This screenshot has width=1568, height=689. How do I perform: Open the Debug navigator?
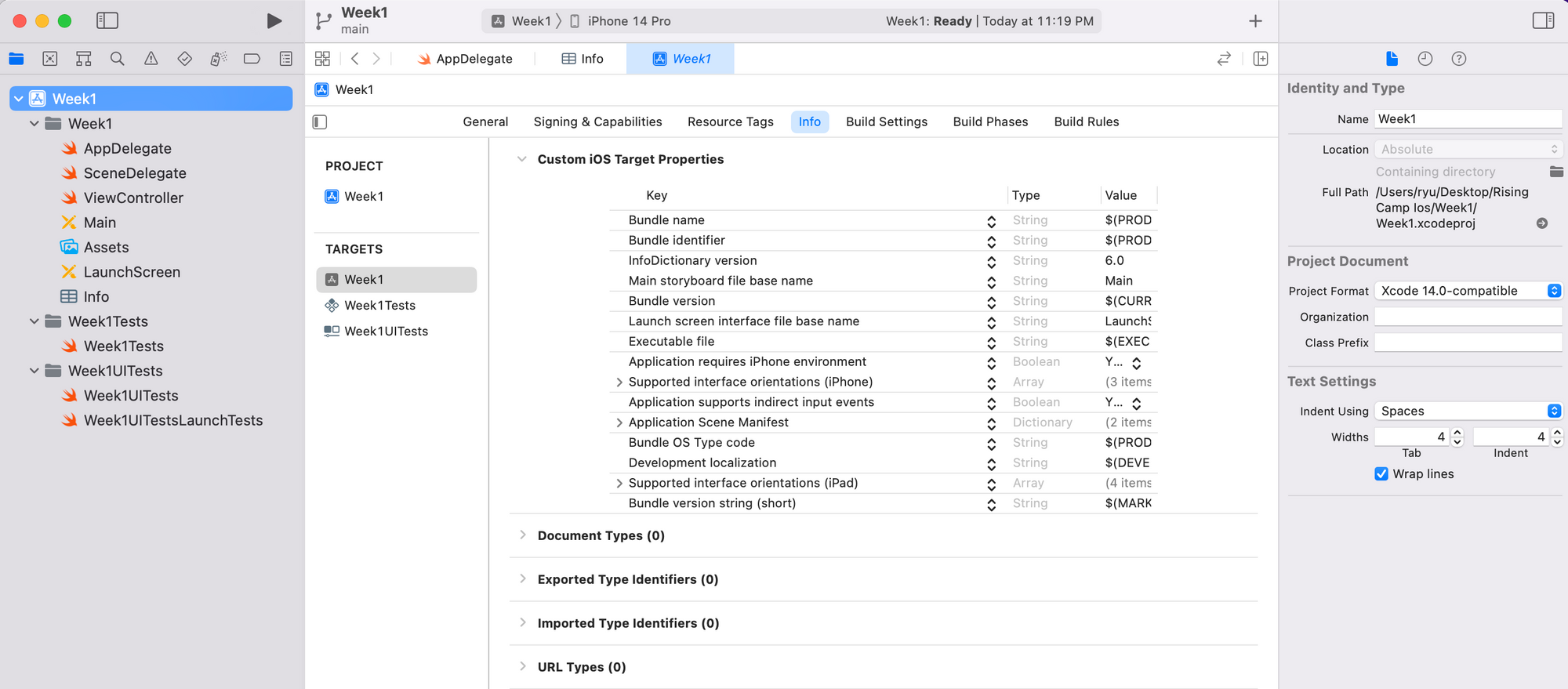tap(219, 59)
